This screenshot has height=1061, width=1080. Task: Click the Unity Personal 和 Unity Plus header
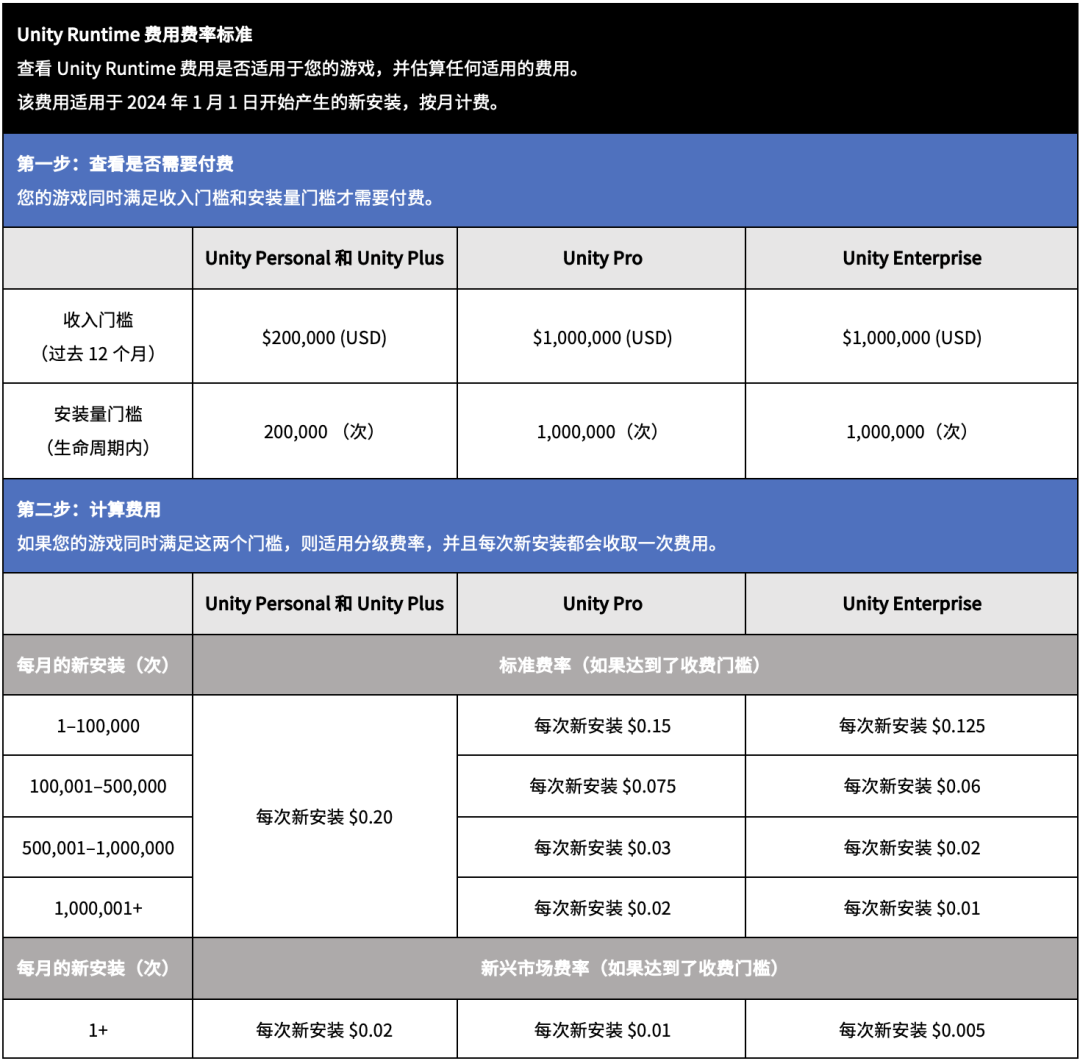[324, 258]
